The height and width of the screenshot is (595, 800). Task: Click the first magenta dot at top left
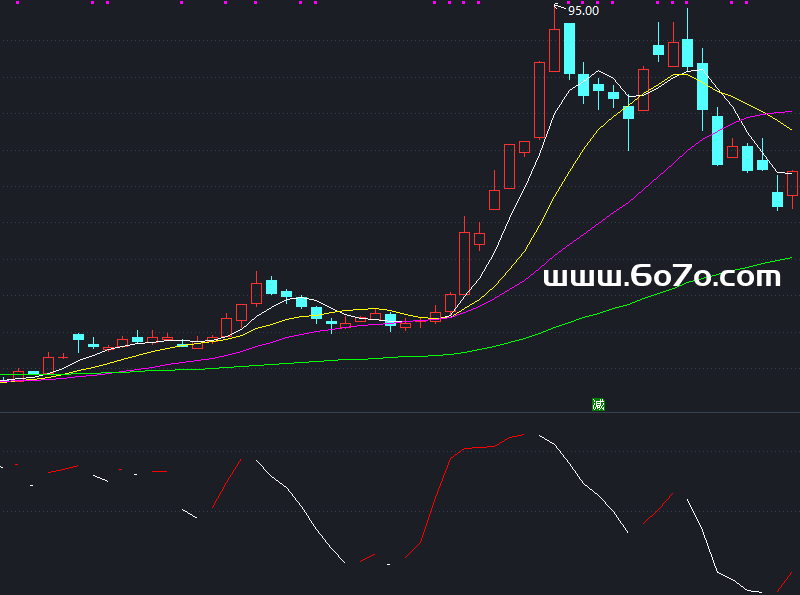pos(92,3)
